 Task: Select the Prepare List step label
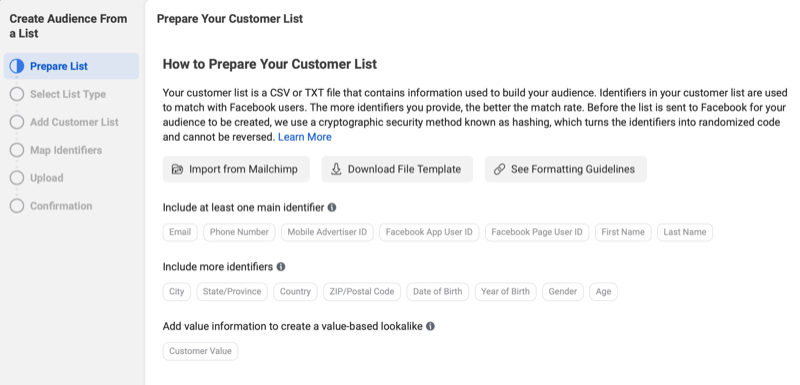click(59, 66)
